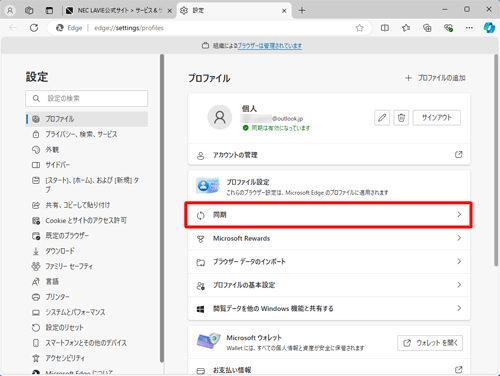This screenshot has width=500, height=376.
Task: Click the profile avatar picture for 個人
Action: pyautogui.click(x=220, y=117)
